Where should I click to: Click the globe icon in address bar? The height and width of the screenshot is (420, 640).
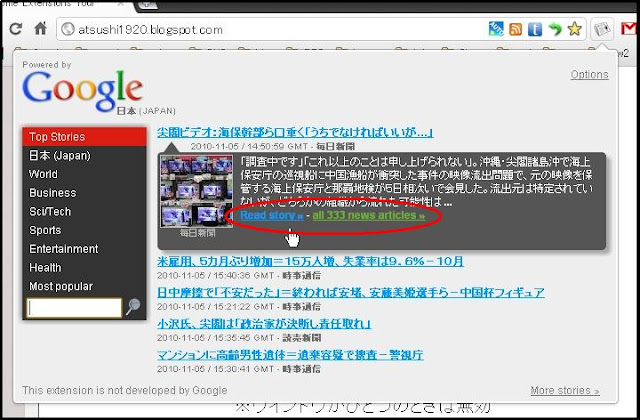tap(68, 29)
